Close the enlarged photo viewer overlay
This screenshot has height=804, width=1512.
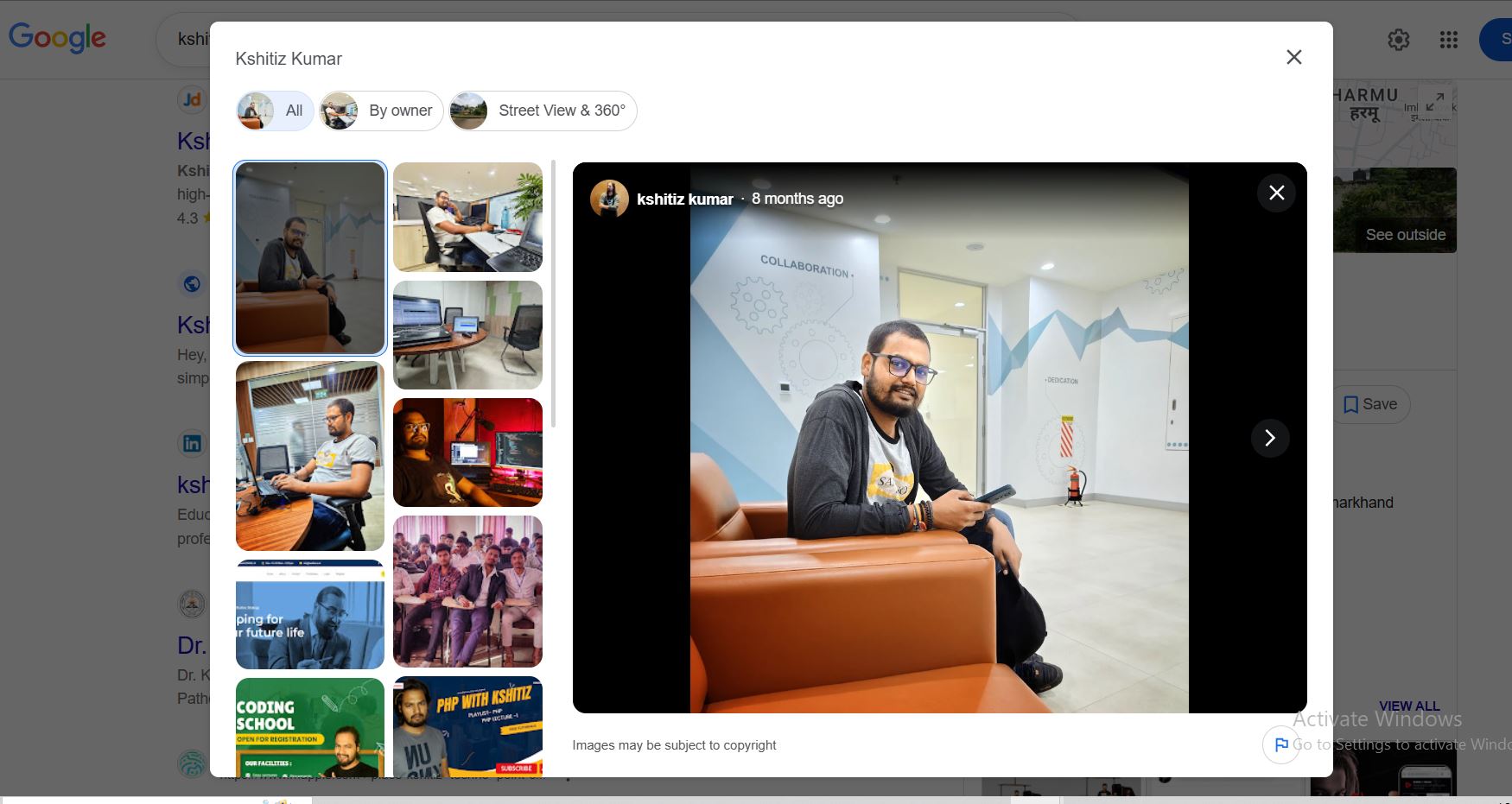click(1276, 193)
